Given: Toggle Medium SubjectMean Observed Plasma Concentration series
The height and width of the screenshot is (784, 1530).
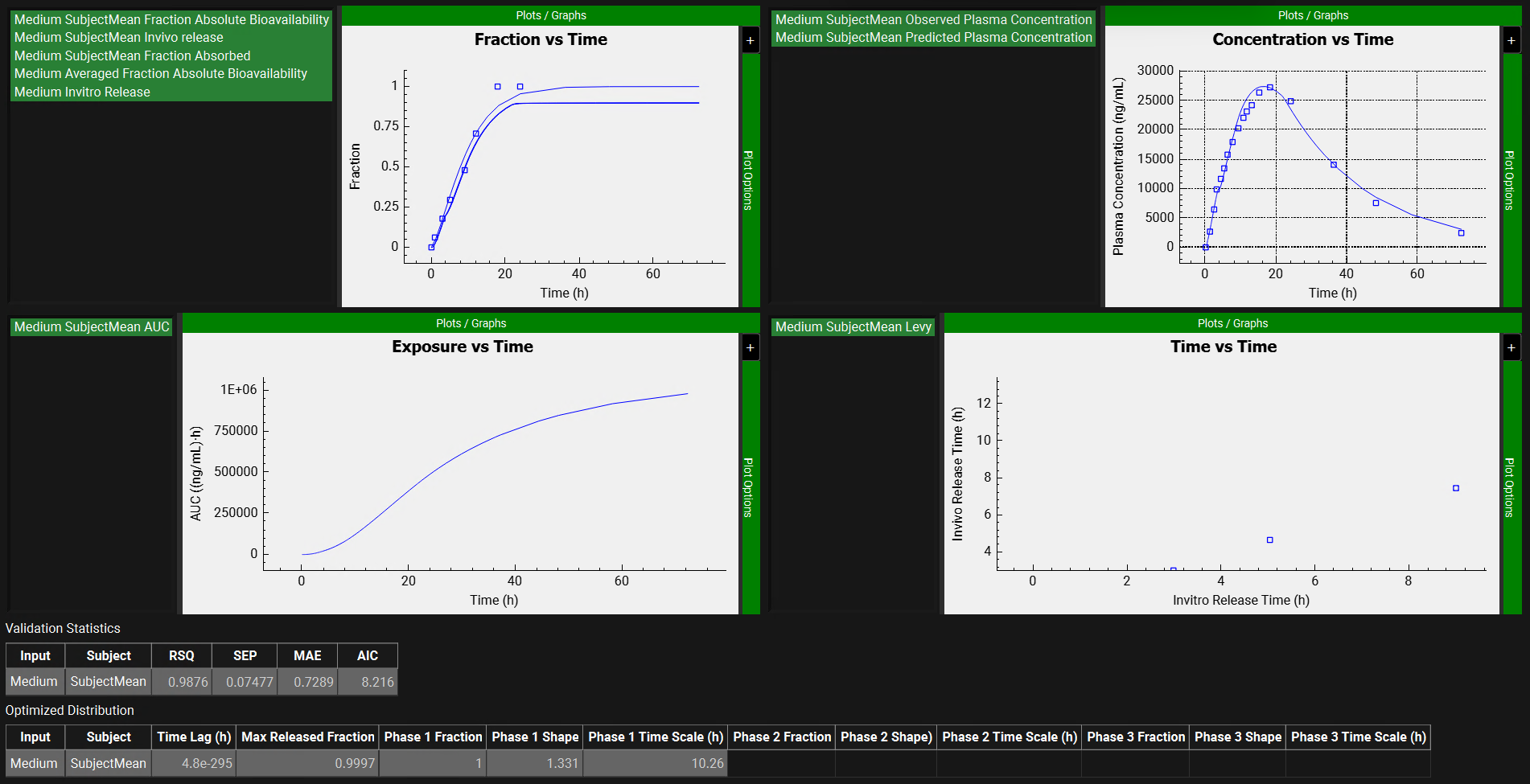Looking at the screenshot, I should coord(933,19).
